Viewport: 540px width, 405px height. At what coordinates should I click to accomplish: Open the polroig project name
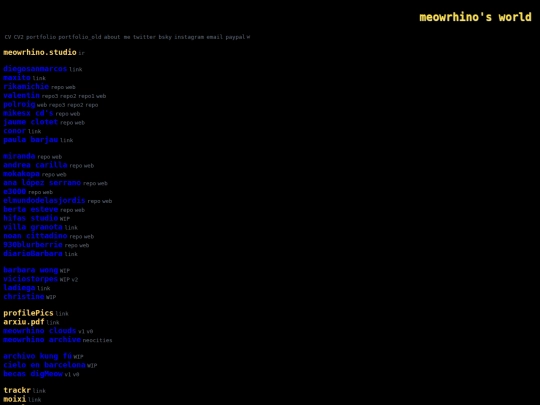pyautogui.click(x=19, y=104)
